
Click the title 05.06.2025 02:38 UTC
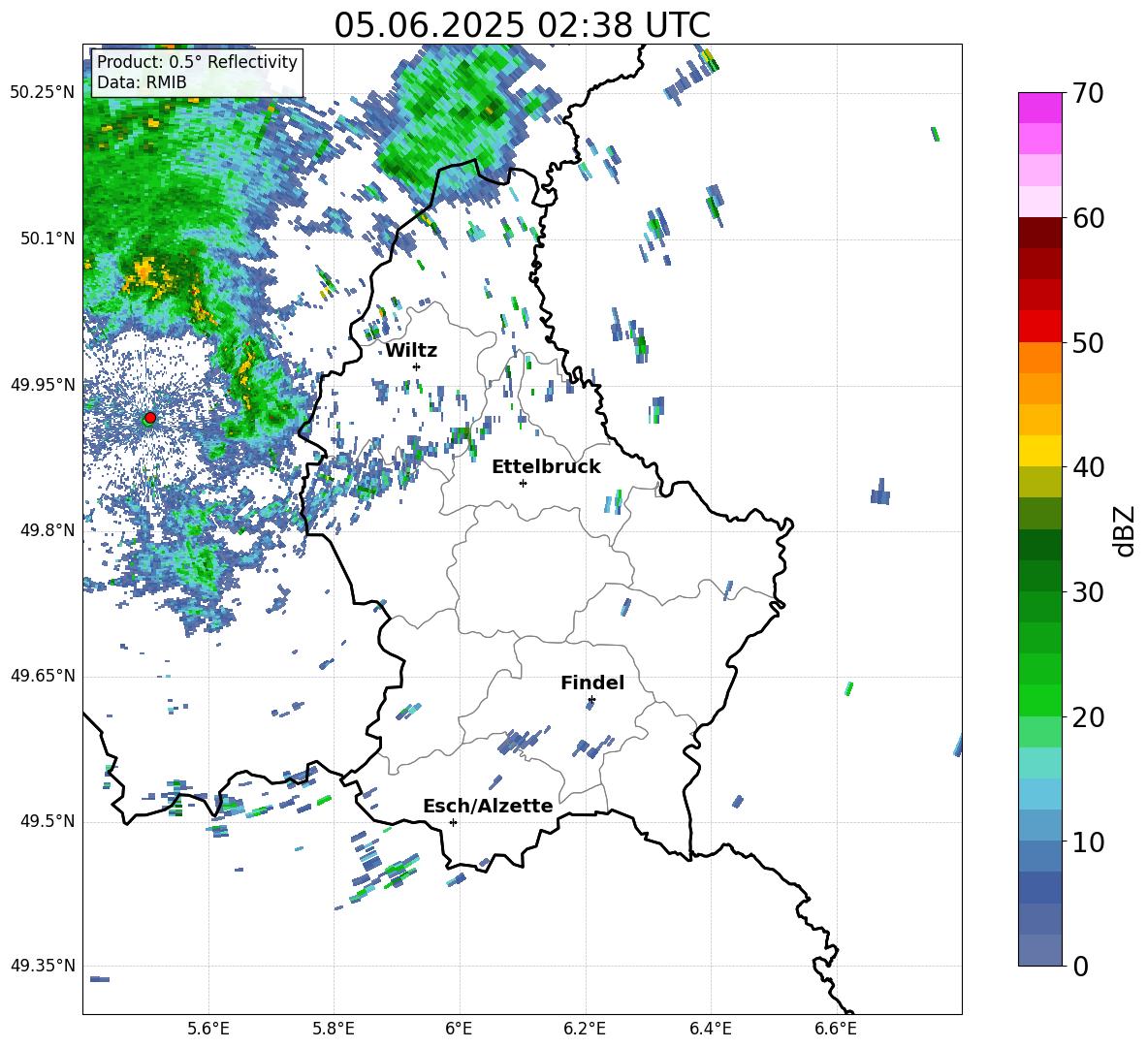(x=522, y=25)
